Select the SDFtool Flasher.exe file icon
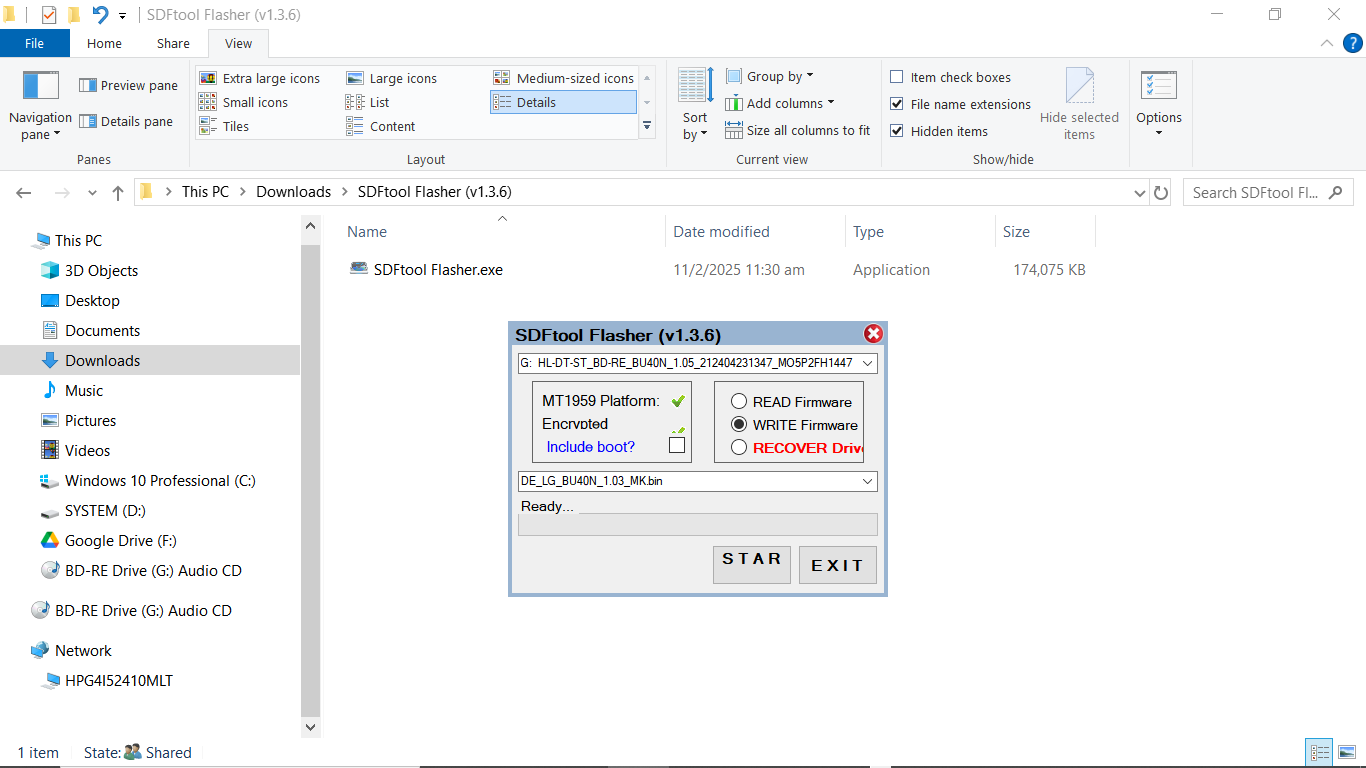Screen dimensions: 1366x768 (359, 269)
